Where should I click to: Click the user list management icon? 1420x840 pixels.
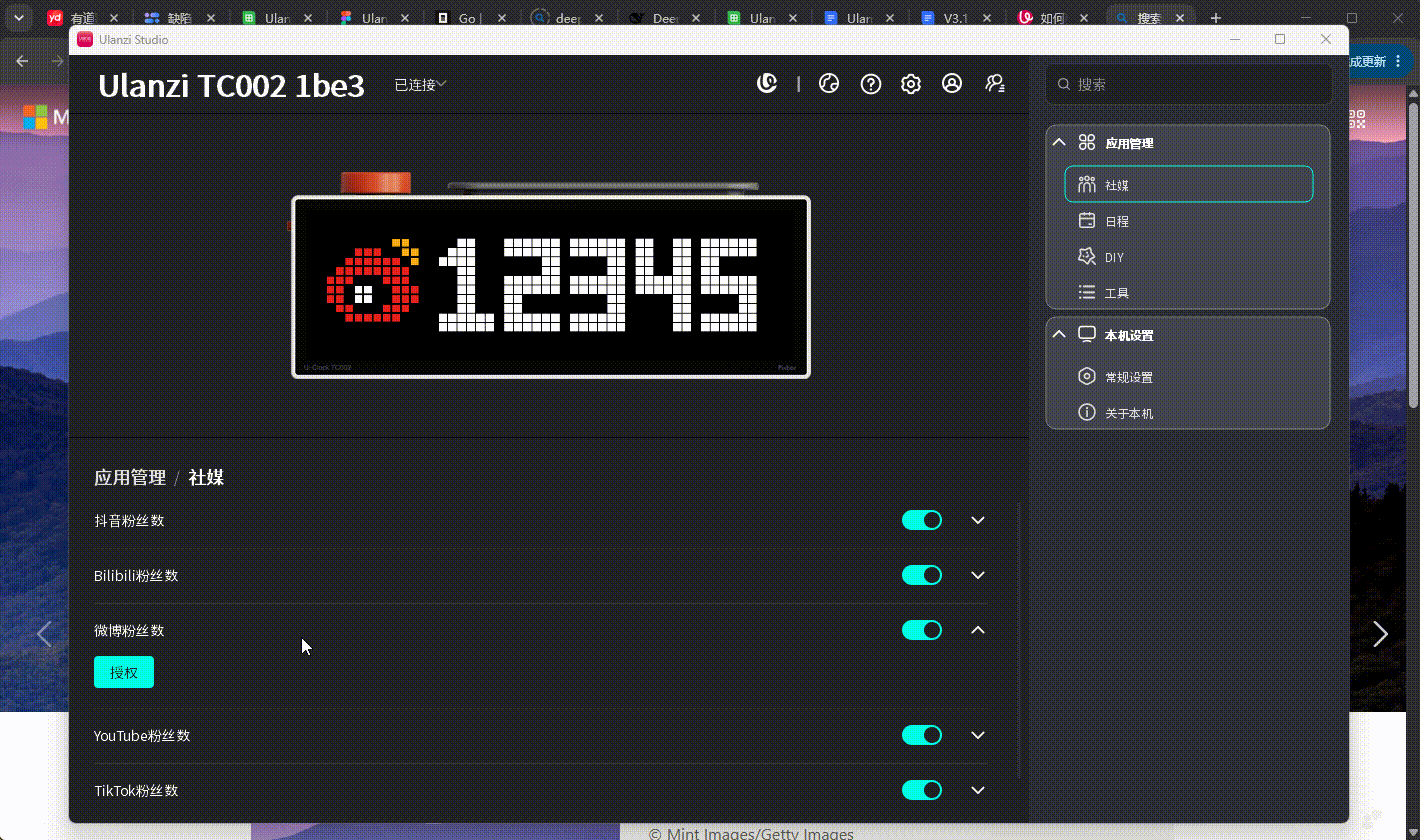tap(995, 84)
